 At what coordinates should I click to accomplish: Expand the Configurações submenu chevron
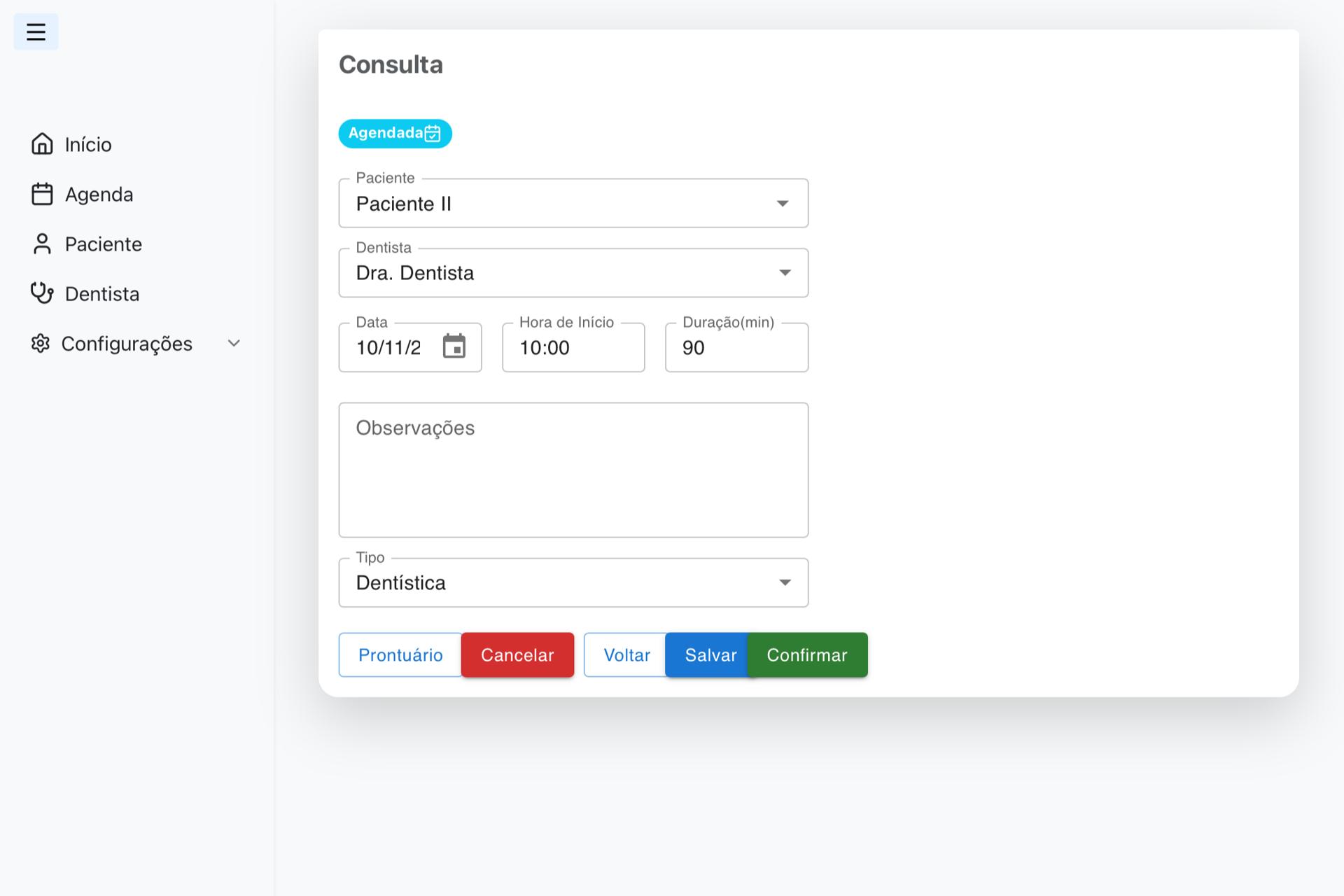tap(234, 343)
